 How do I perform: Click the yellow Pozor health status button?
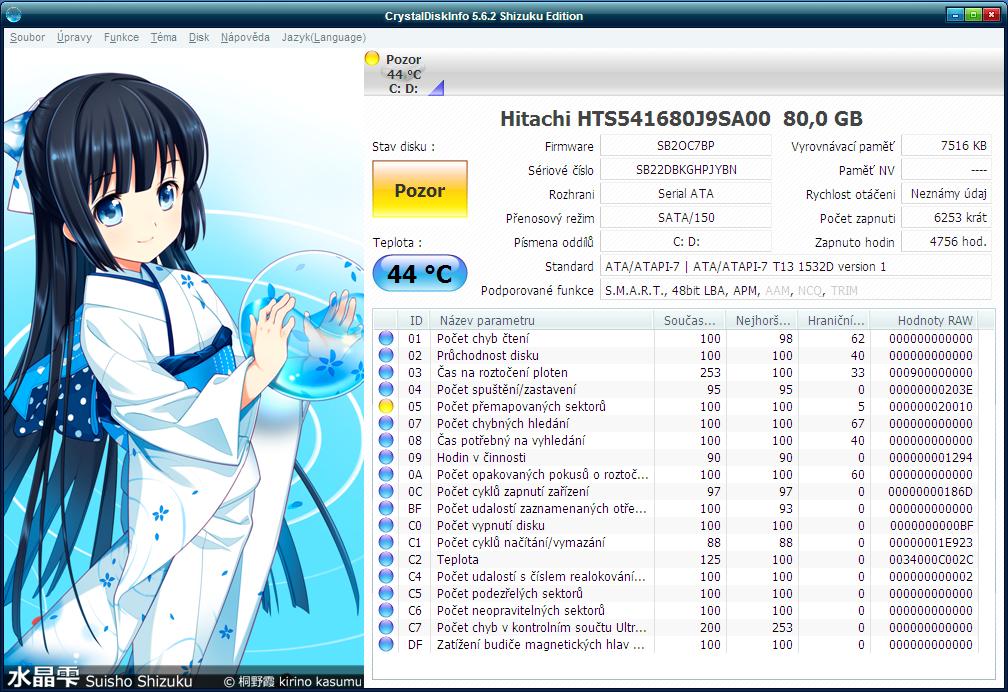click(x=420, y=189)
